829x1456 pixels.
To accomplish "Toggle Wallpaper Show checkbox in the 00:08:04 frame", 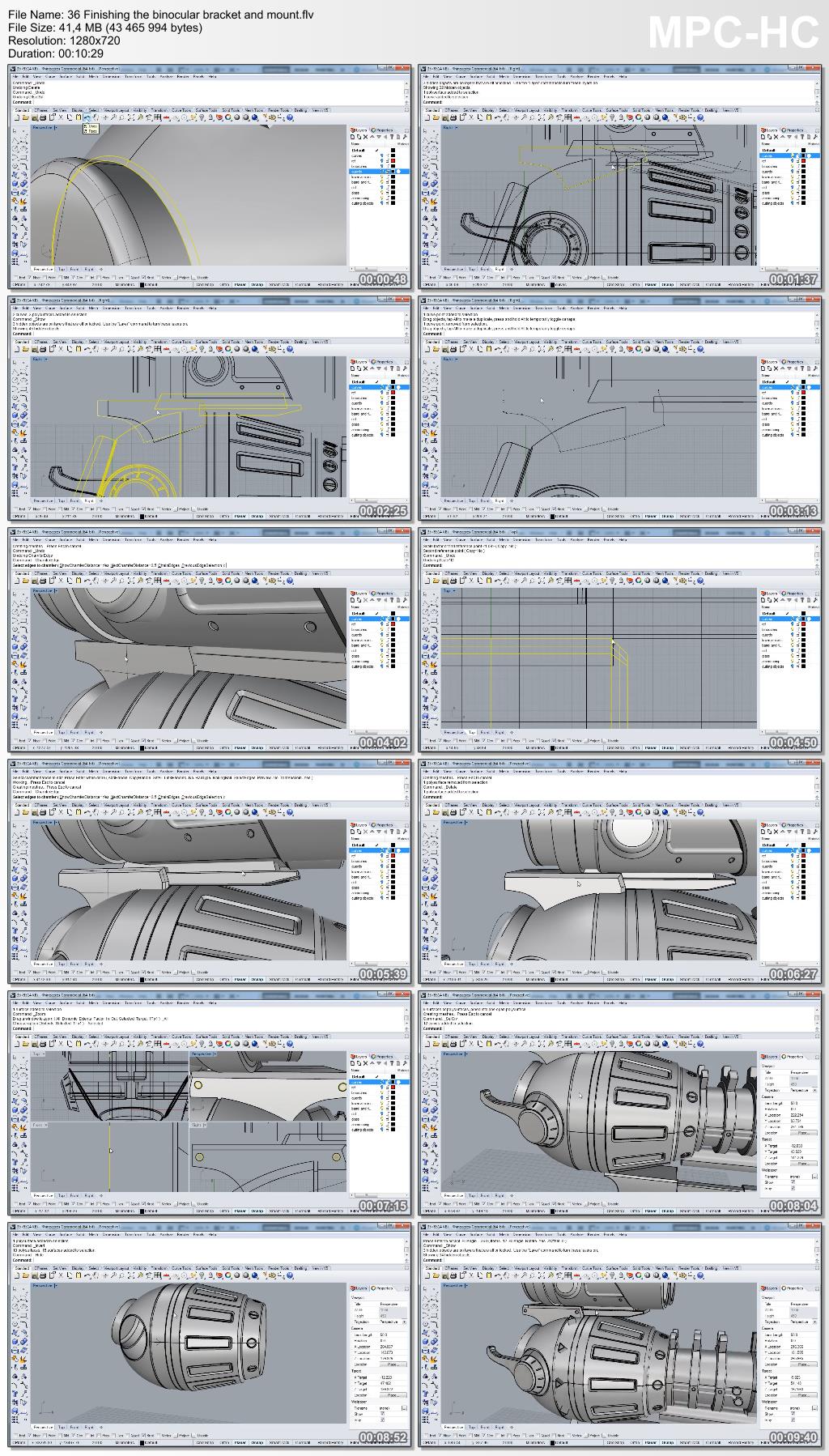I will click(x=793, y=1182).
